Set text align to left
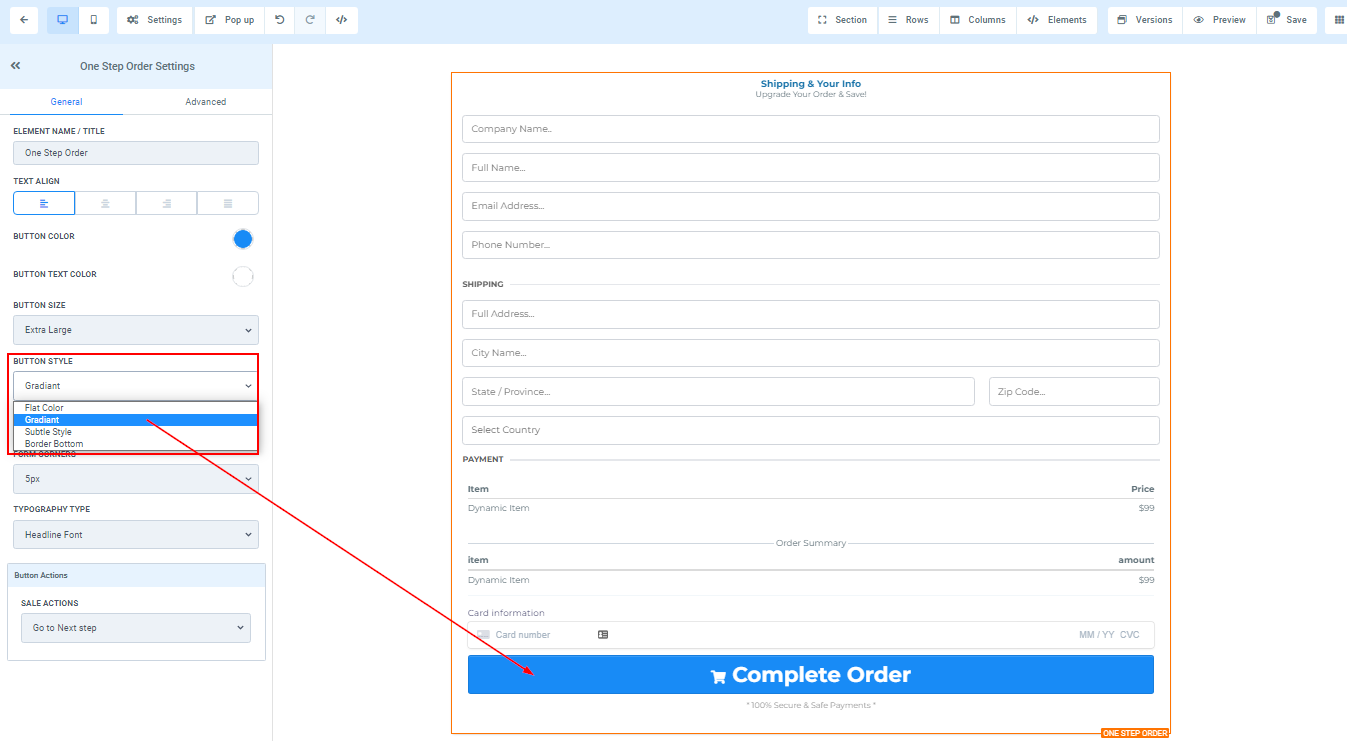 click(44, 203)
